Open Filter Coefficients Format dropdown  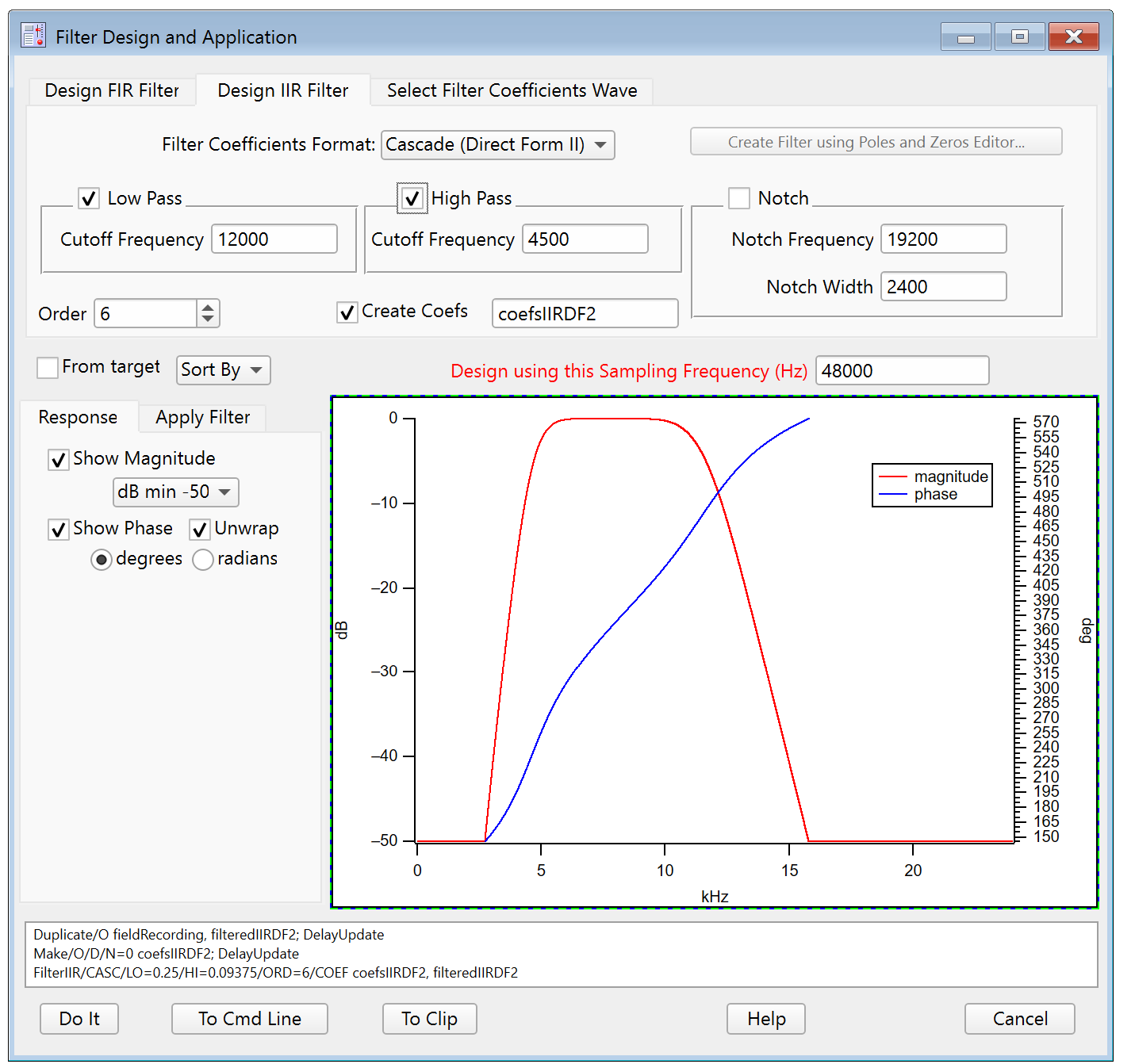497,145
